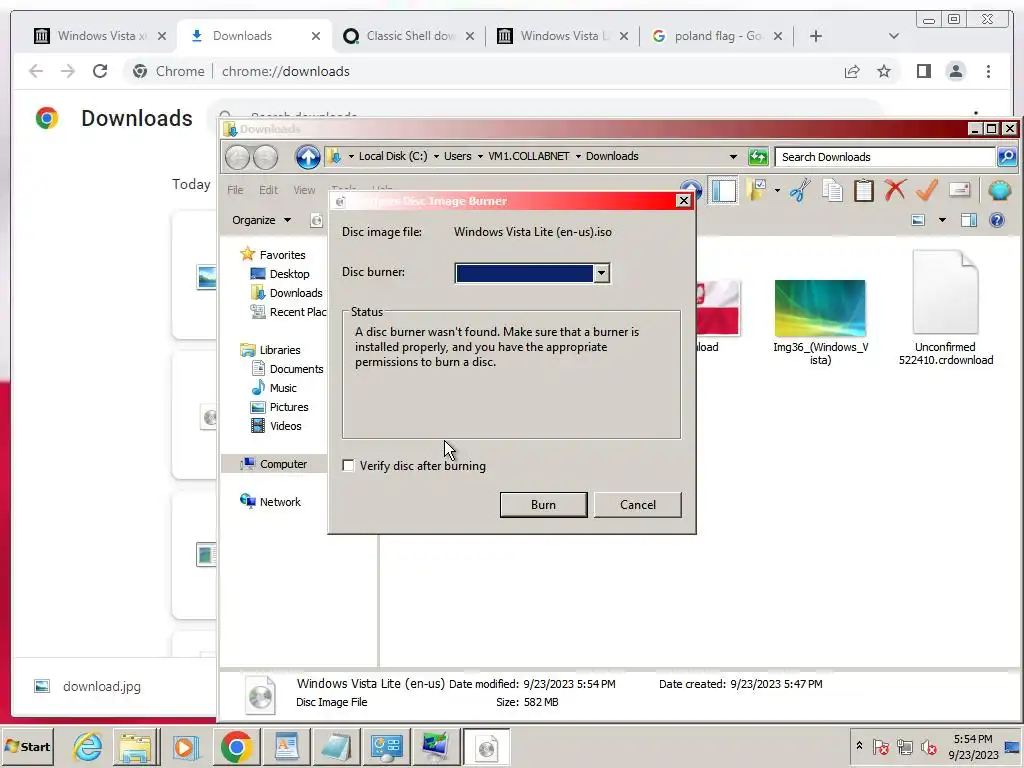Close the Disc Image Burner dialog
This screenshot has width=1024, height=768.
684,200
